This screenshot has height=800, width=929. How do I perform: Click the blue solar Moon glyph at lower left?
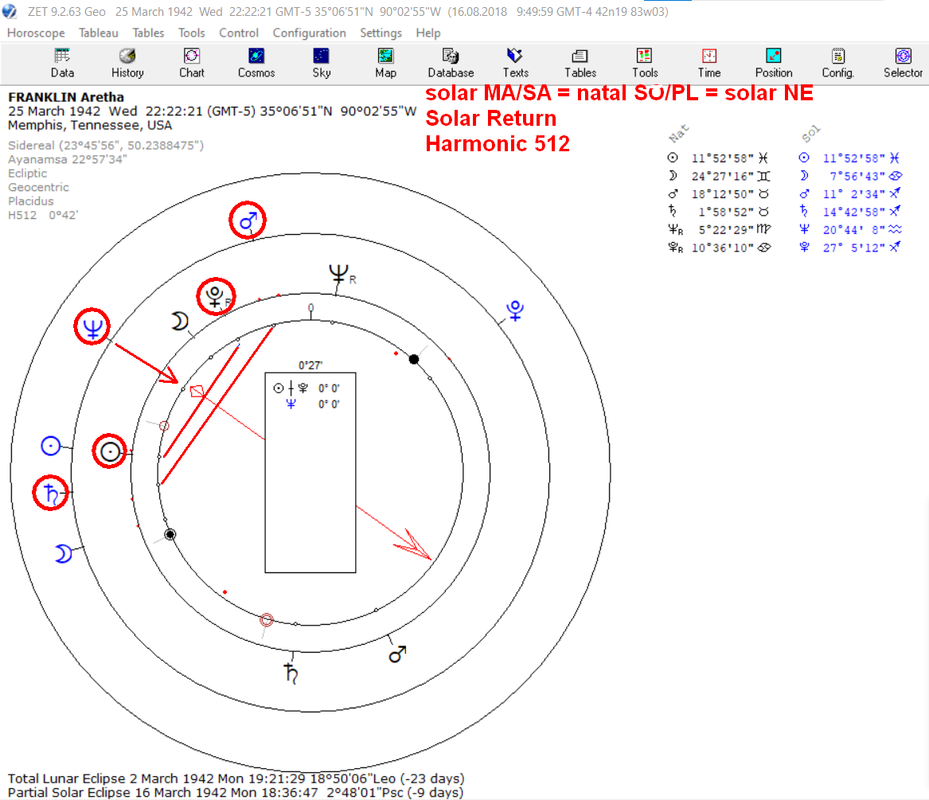point(63,553)
